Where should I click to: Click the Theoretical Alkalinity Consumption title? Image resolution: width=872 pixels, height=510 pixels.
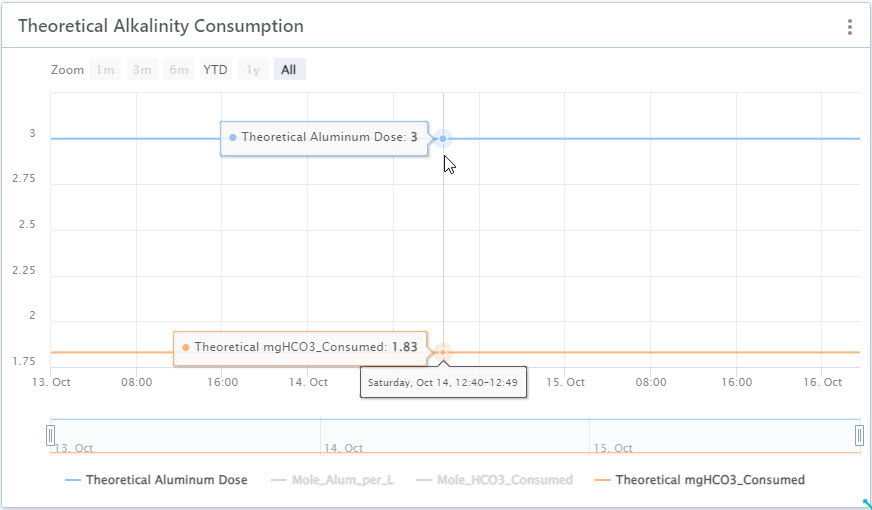pos(161,26)
